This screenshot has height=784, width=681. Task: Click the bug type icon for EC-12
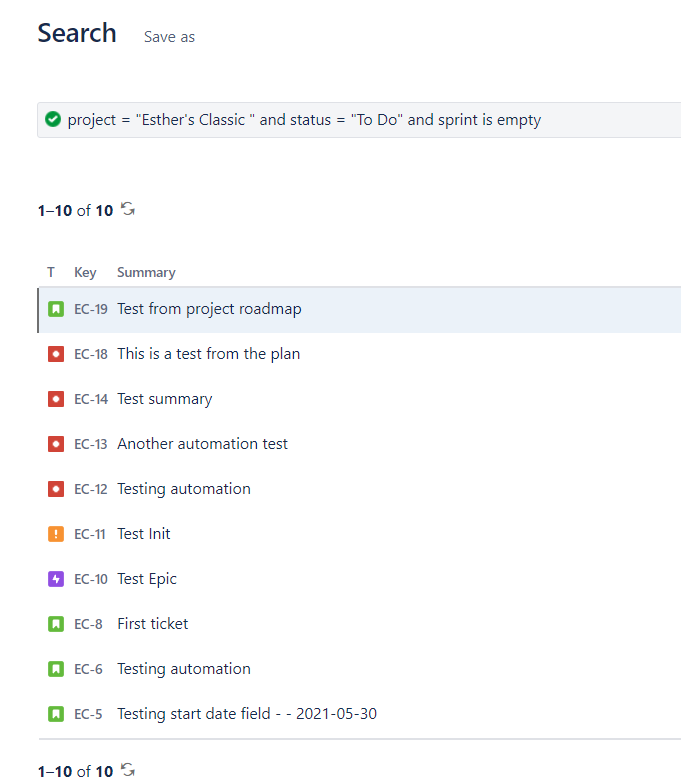coord(56,489)
